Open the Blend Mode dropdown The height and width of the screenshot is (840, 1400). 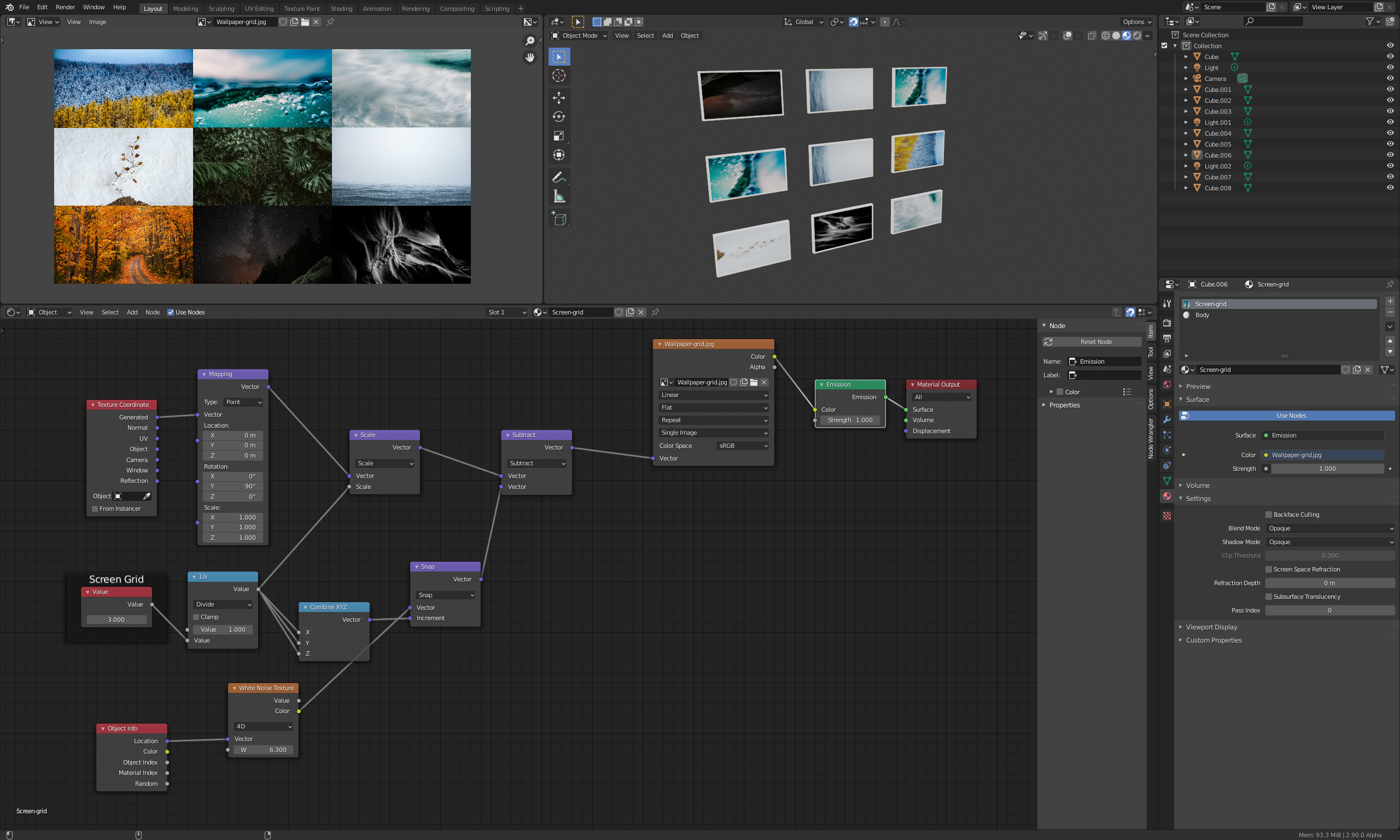(1330, 528)
